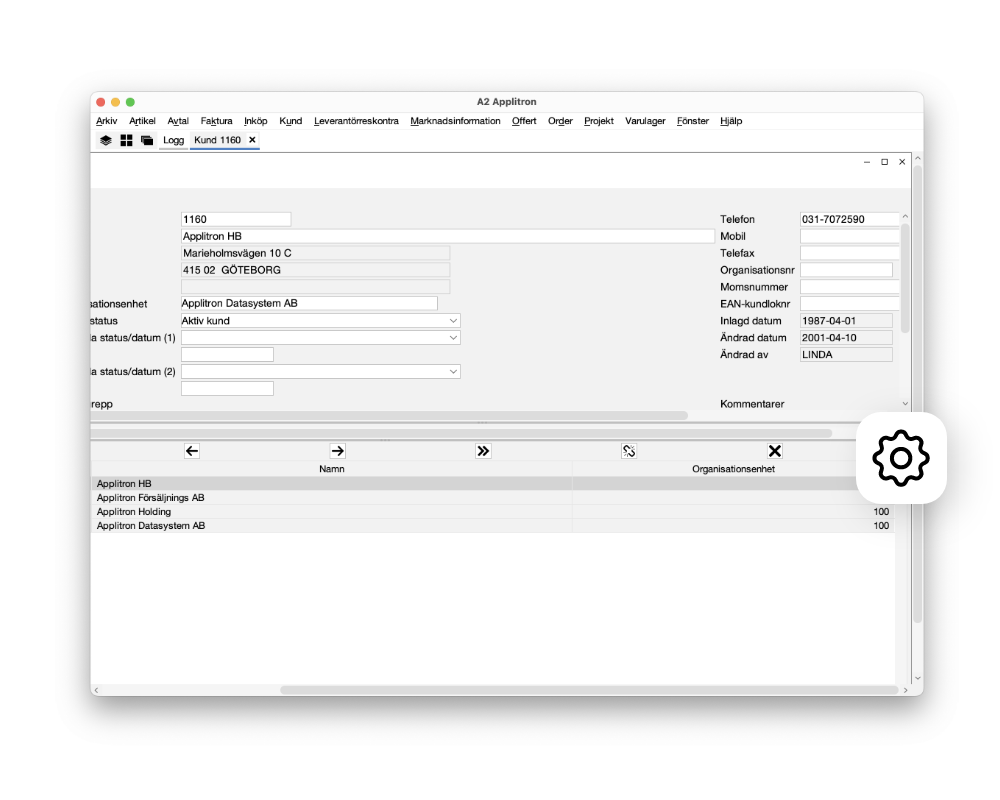Click the right scroll arrow at the window bottom

(x=906, y=690)
